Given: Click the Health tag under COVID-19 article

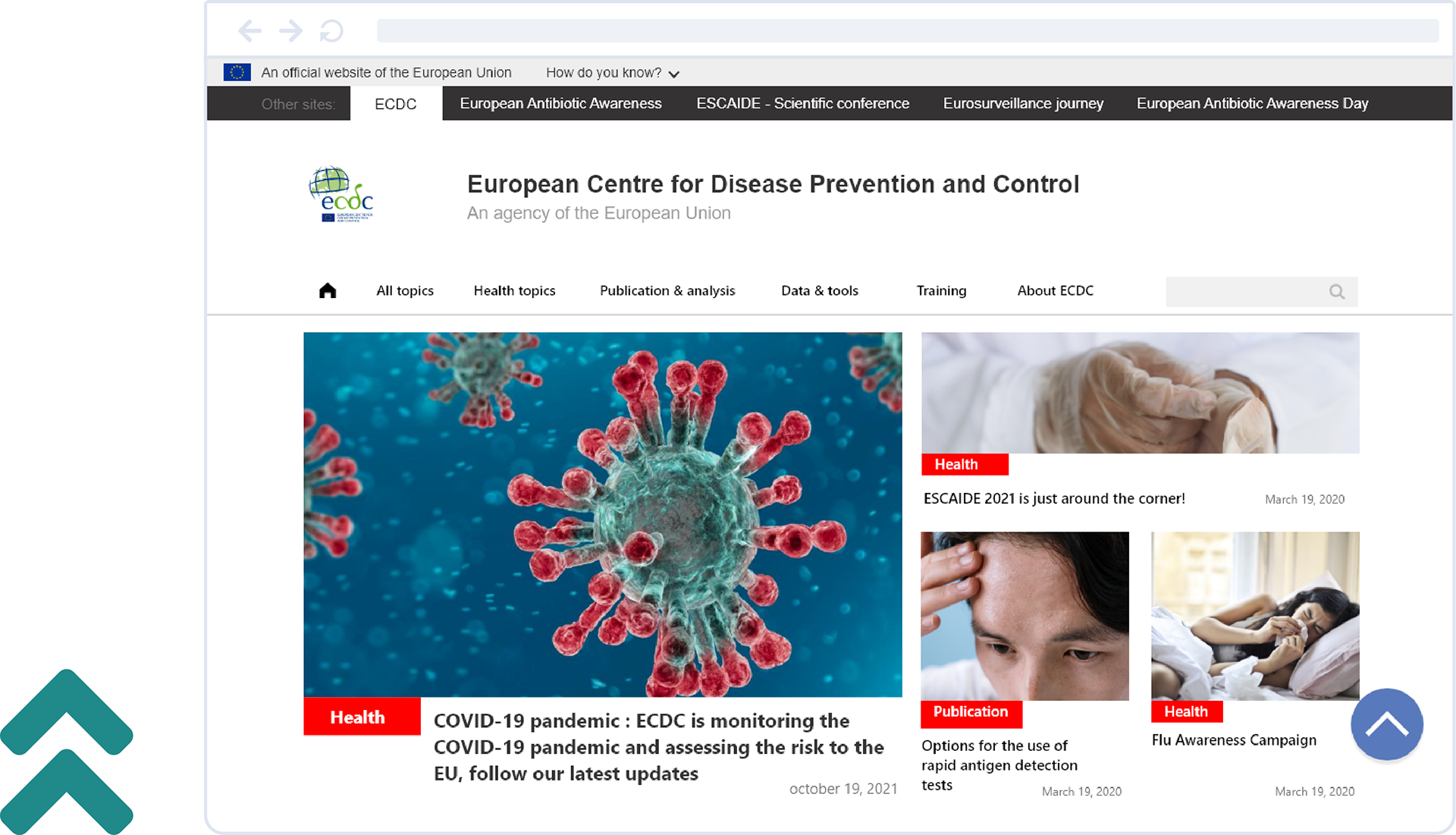Looking at the screenshot, I should pyautogui.click(x=362, y=717).
